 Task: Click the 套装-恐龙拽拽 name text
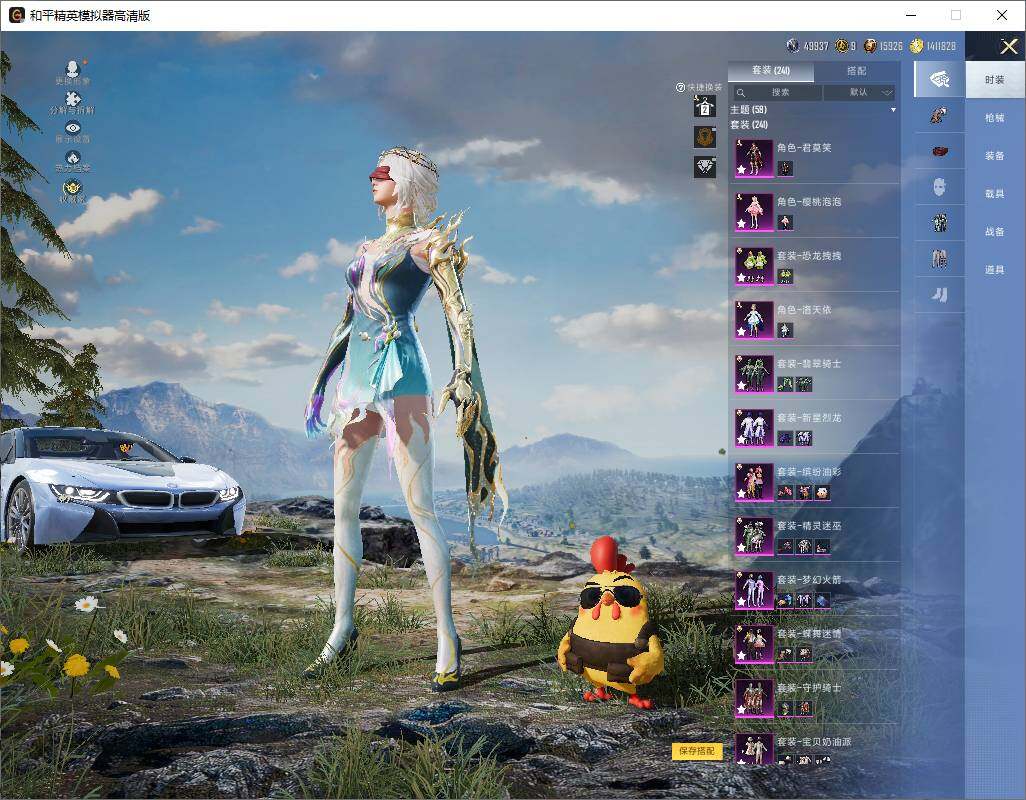(809, 256)
